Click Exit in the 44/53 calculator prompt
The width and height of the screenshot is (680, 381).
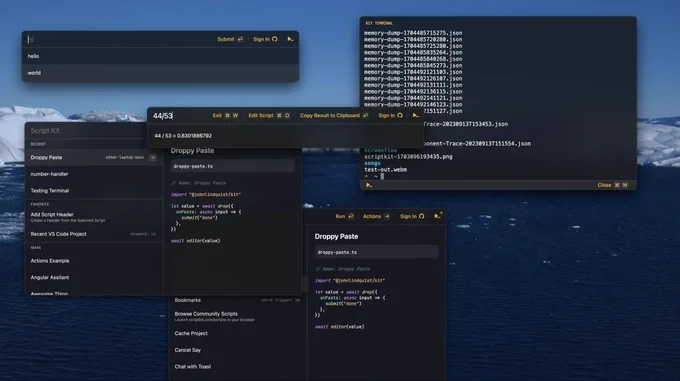[225, 115]
